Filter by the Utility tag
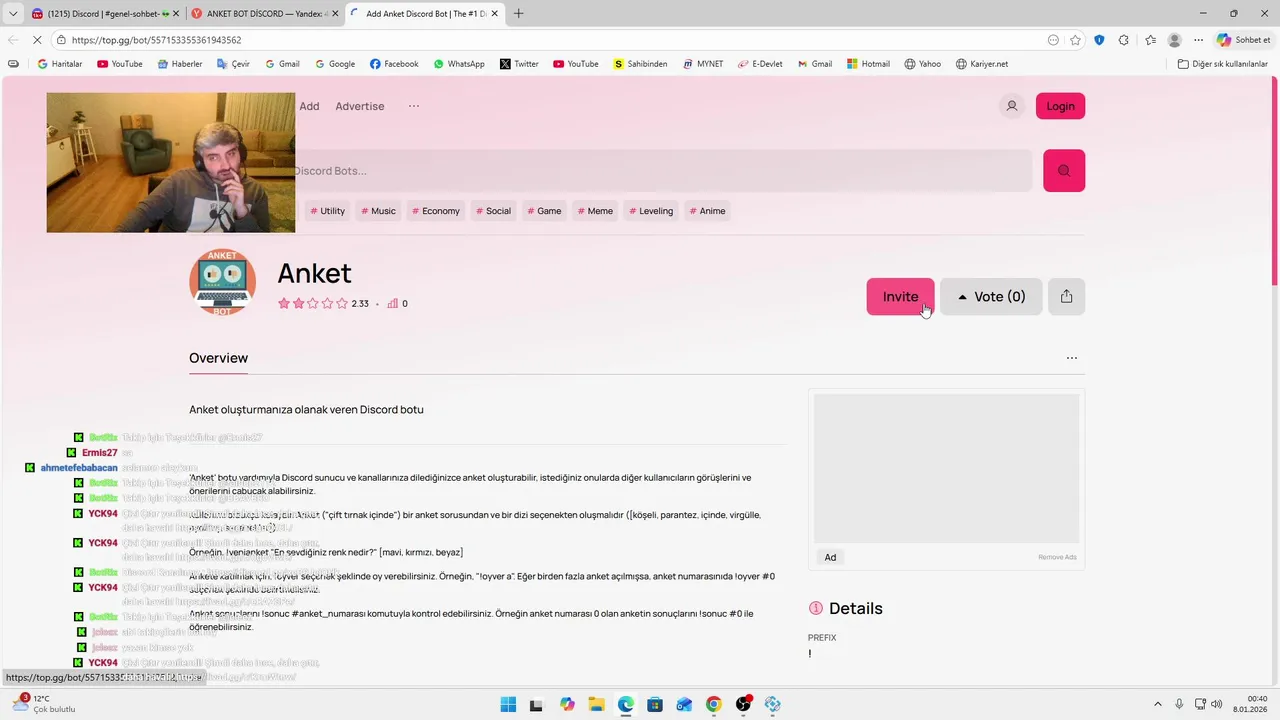The image size is (1280, 720). [x=327, y=211]
